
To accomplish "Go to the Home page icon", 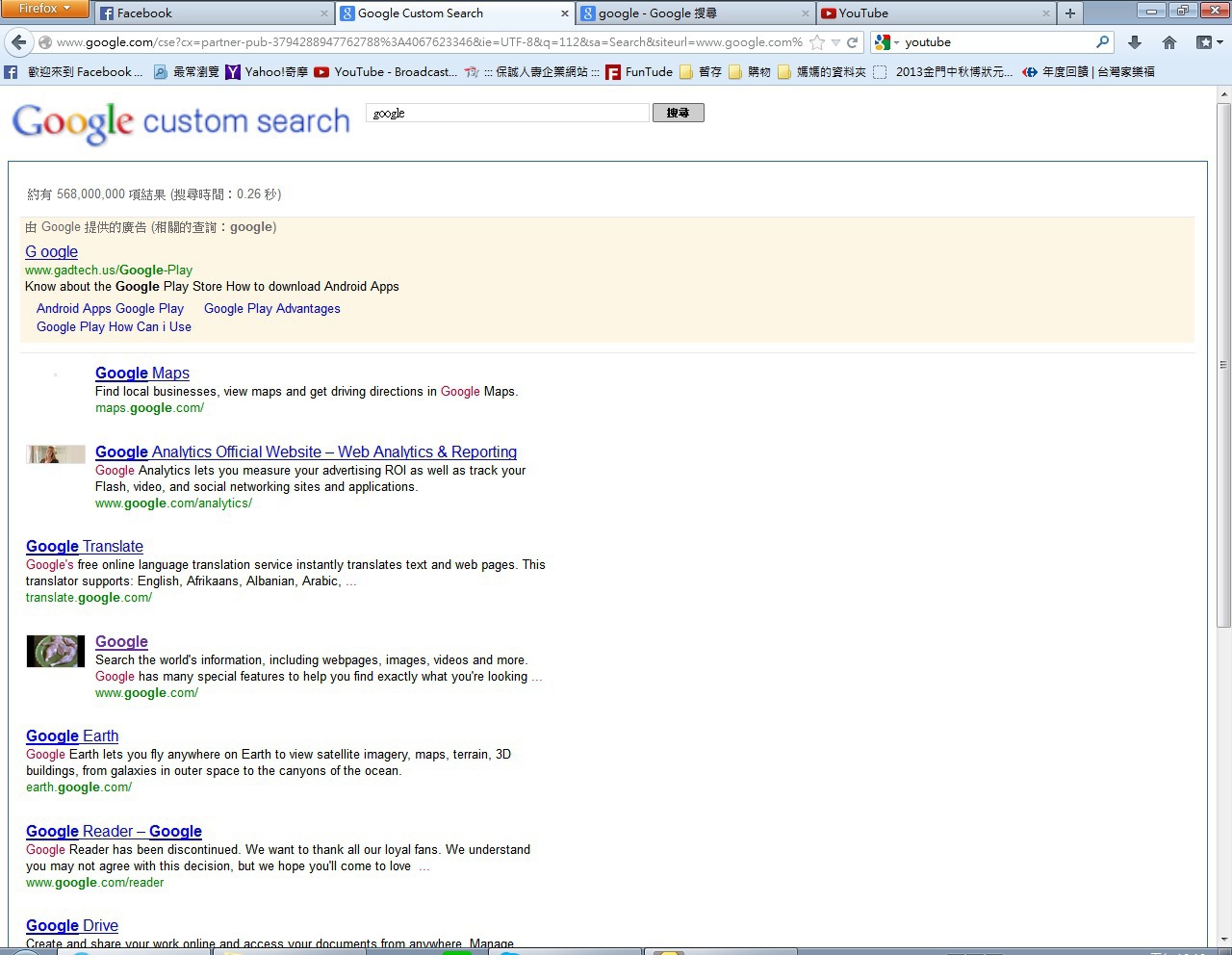I will (1169, 42).
